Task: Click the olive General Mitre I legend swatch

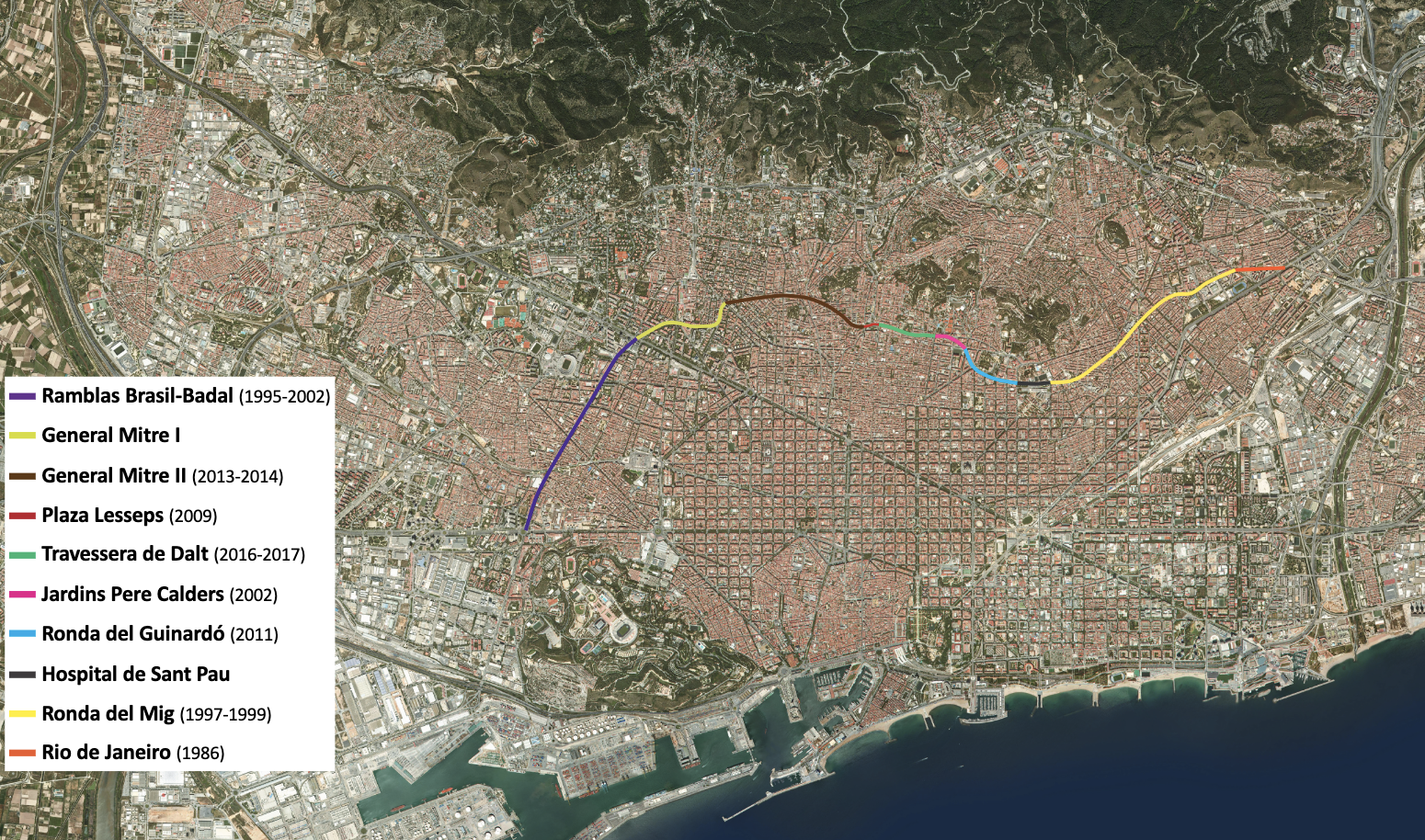Action: coord(22,437)
